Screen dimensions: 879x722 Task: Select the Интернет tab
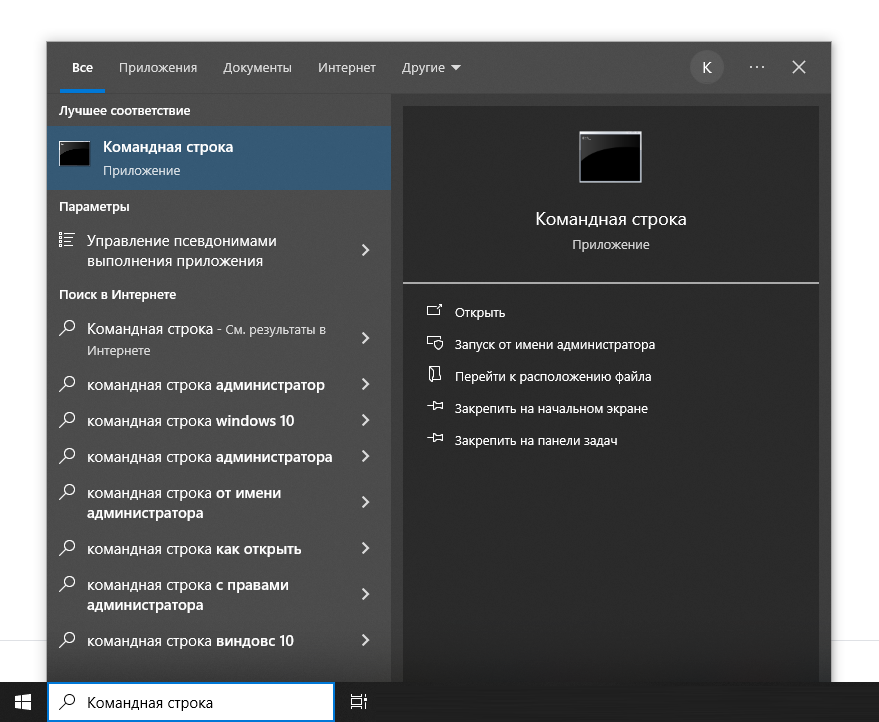coord(347,68)
